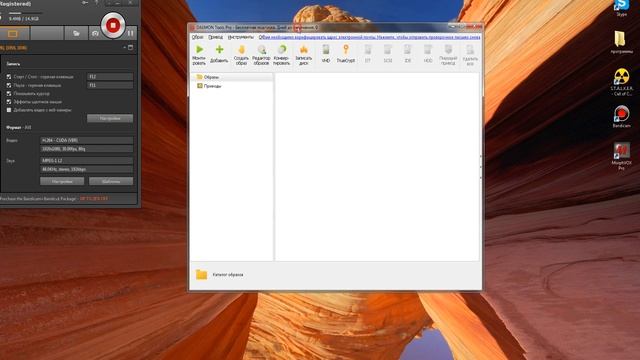The height and width of the screenshot is (360, 640).
Task: Click the TrueCrypt key icon
Action: coord(346,50)
